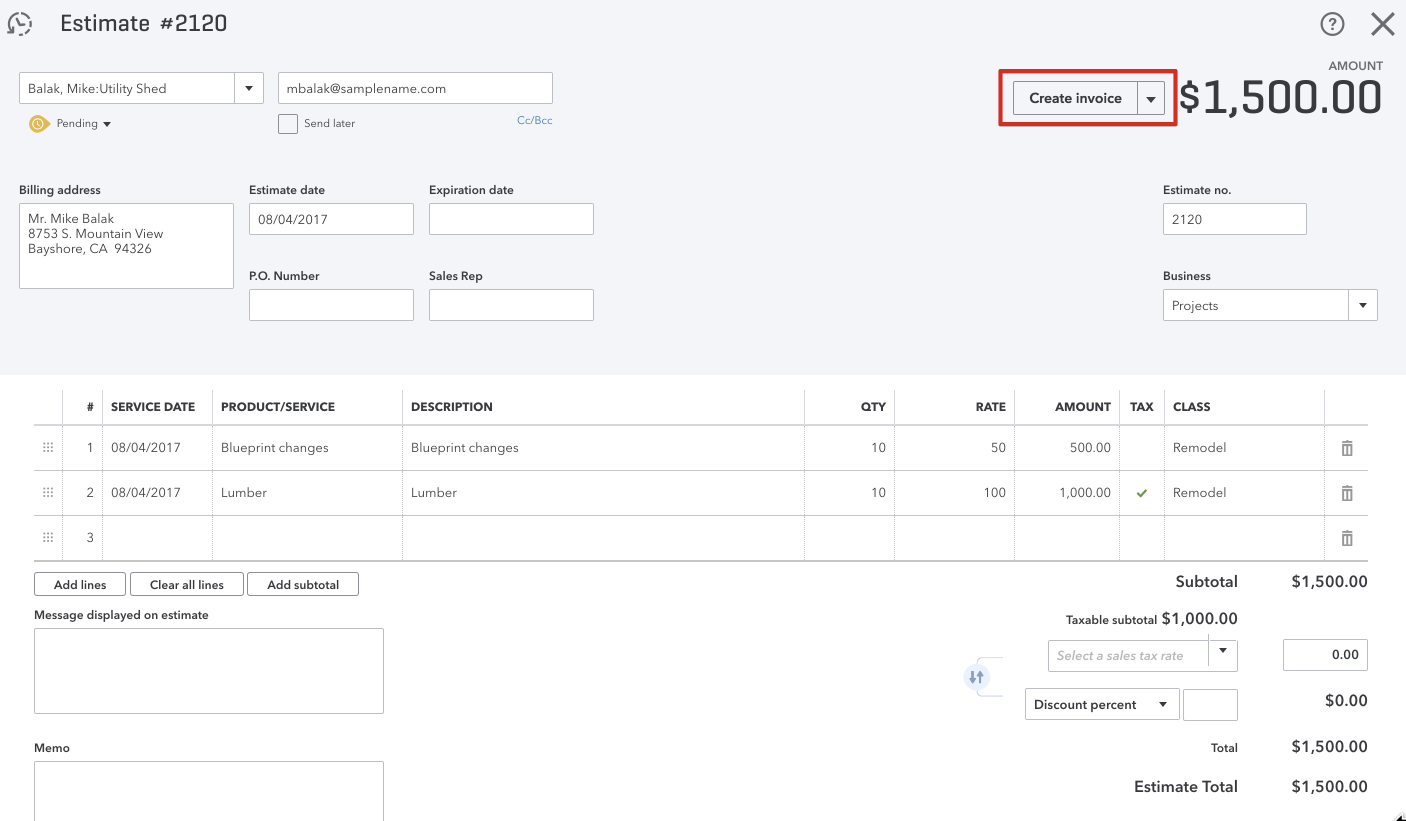Click the Create invoice button
Viewport: 1406px width, 821px height.
pos(1075,99)
